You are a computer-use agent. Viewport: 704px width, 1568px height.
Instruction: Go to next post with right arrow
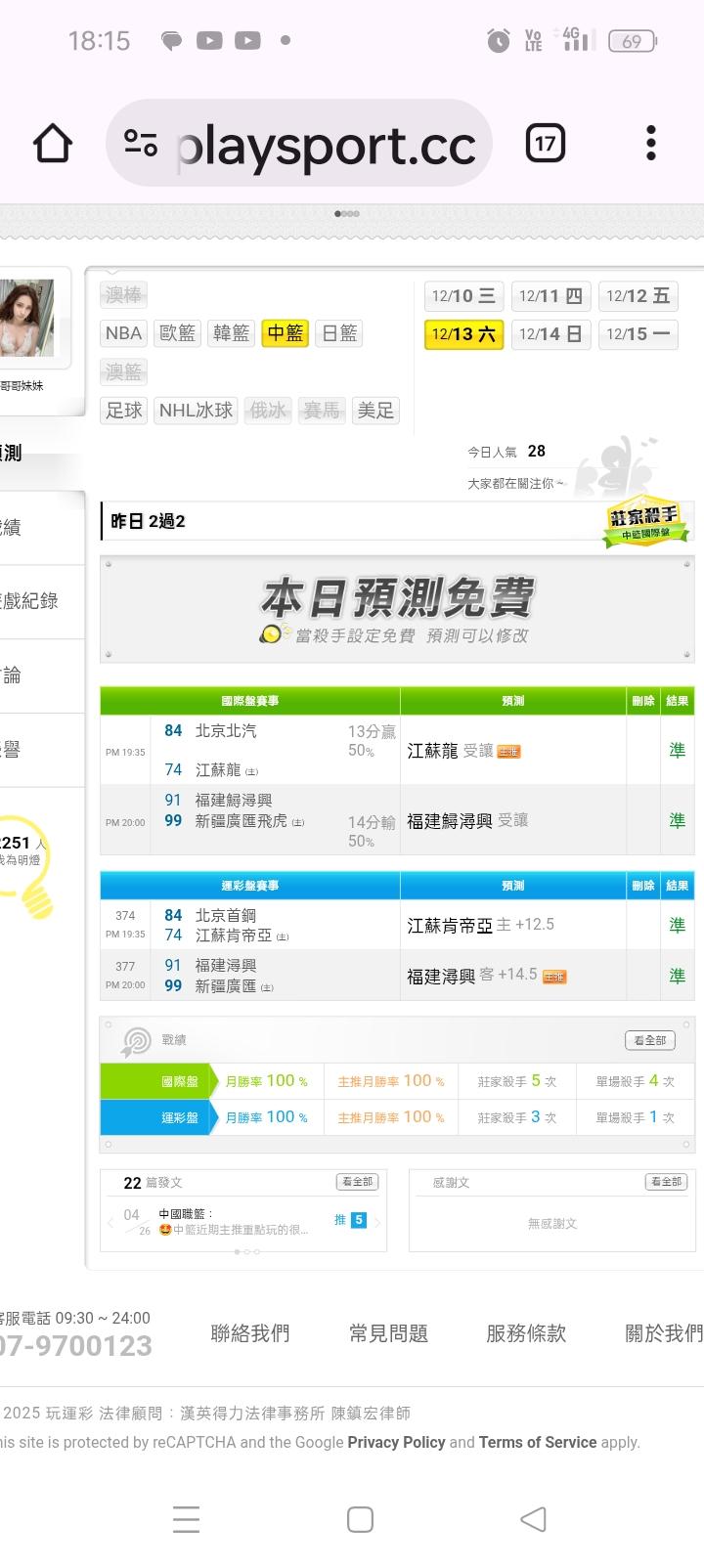coord(377,1222)
